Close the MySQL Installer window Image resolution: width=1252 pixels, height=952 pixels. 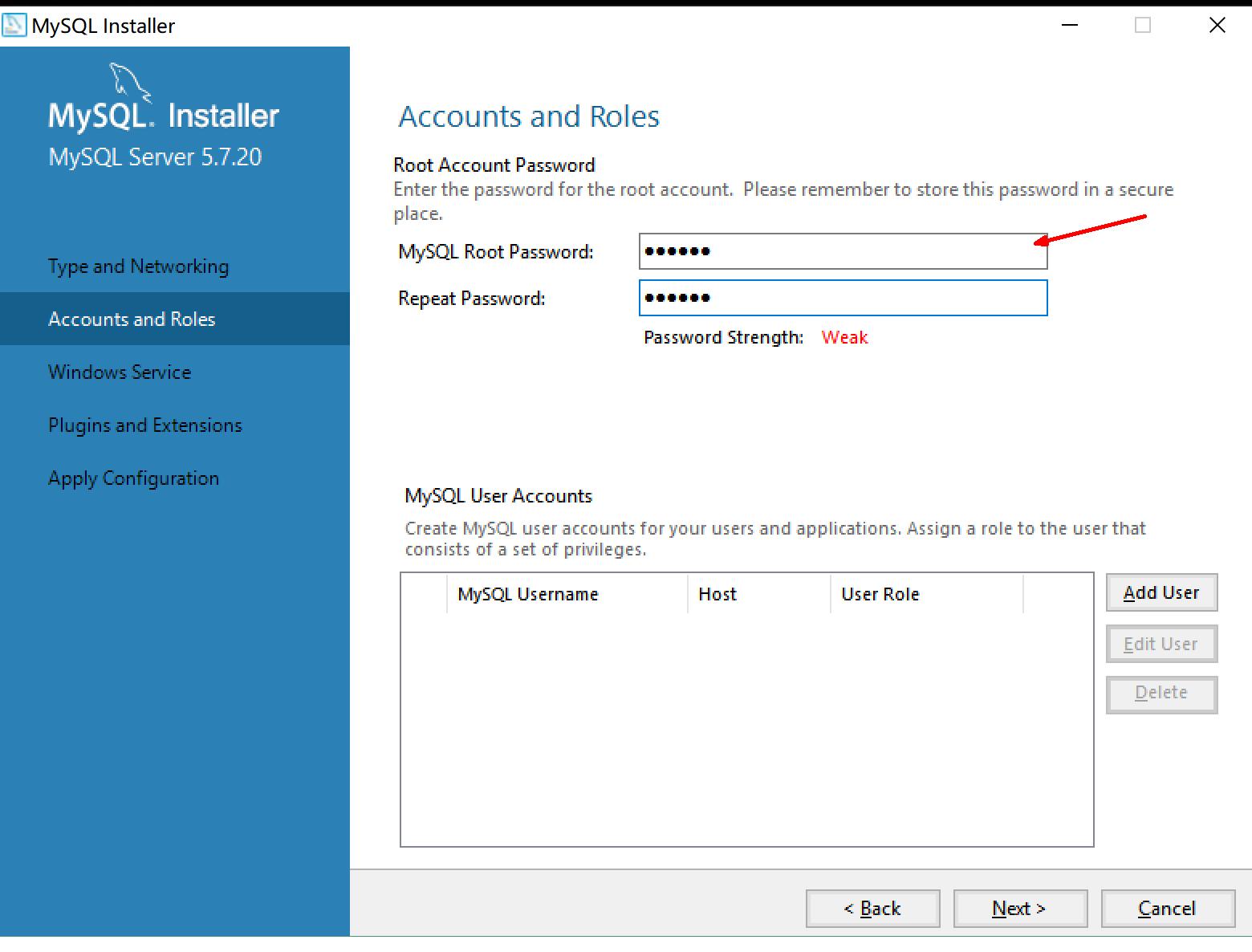[1217, 25]
